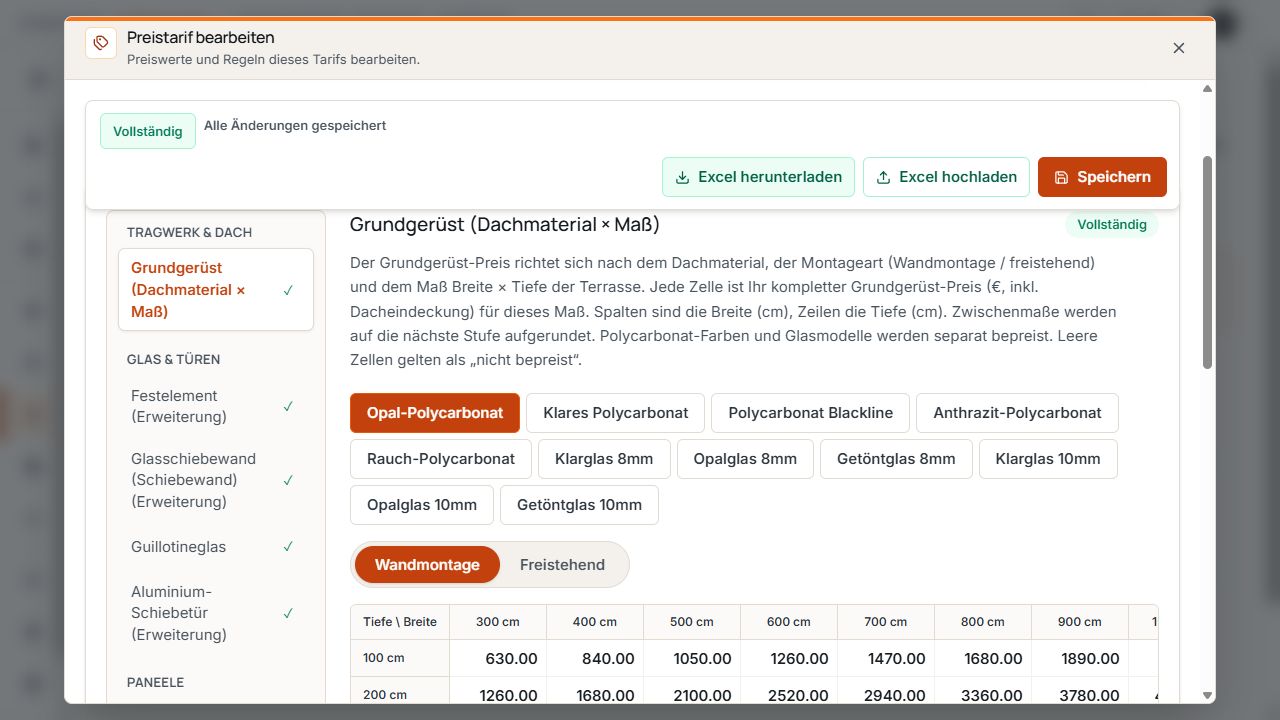
Task: Switch to Klares Polycarbonat material
Action: (616, 413)
